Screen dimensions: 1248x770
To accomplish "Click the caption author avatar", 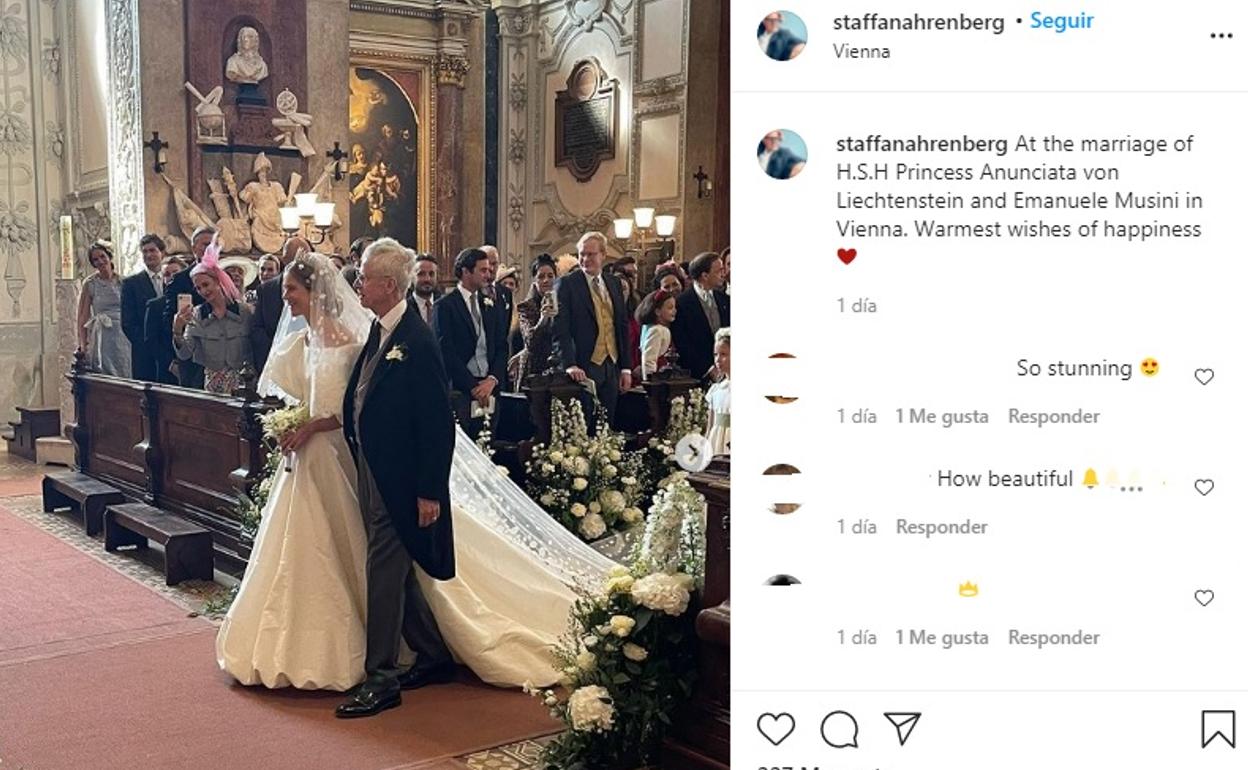I will pyautogui.click(x=782, y=154).
